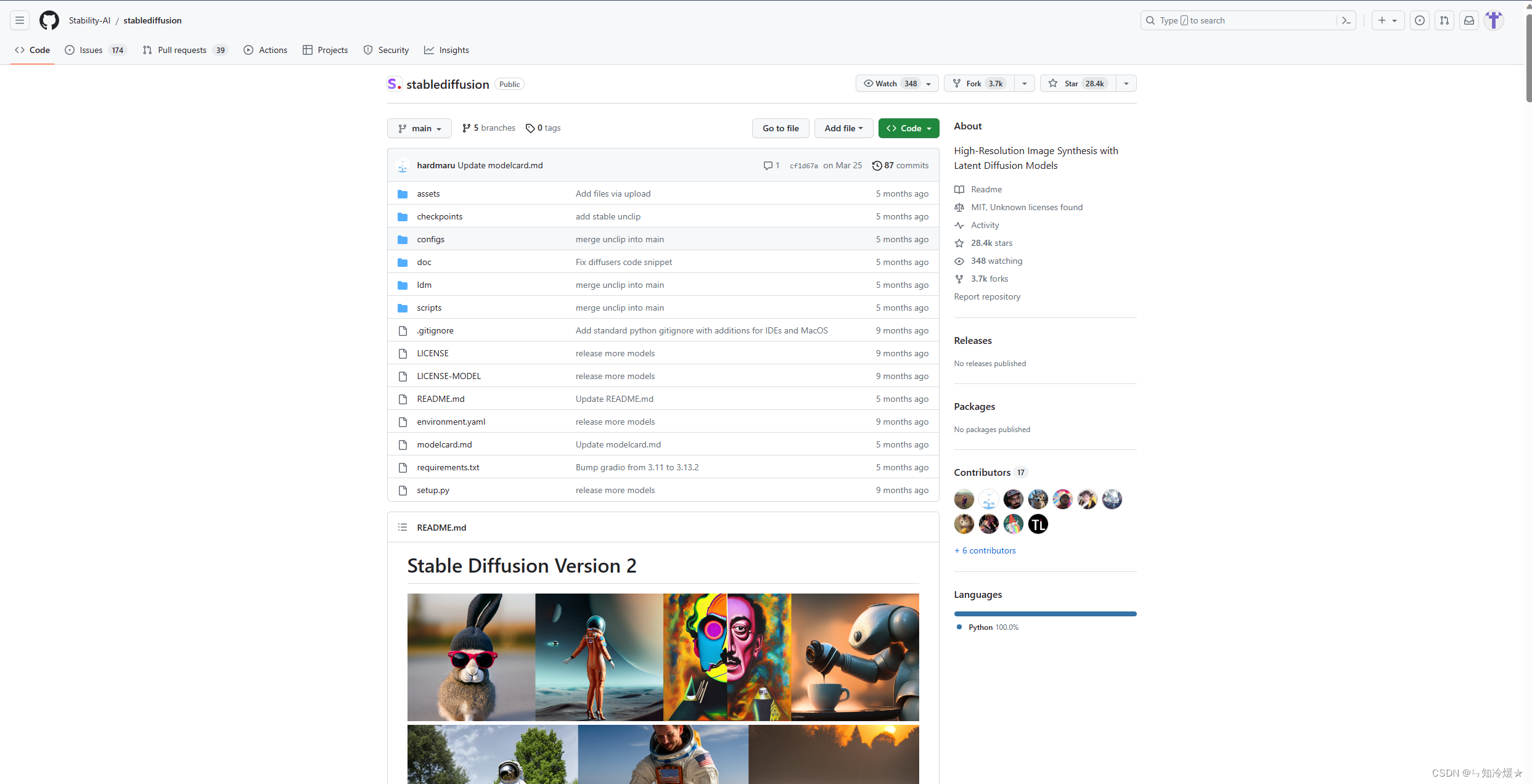Click the LICENSE file icon

coord(403,353)
